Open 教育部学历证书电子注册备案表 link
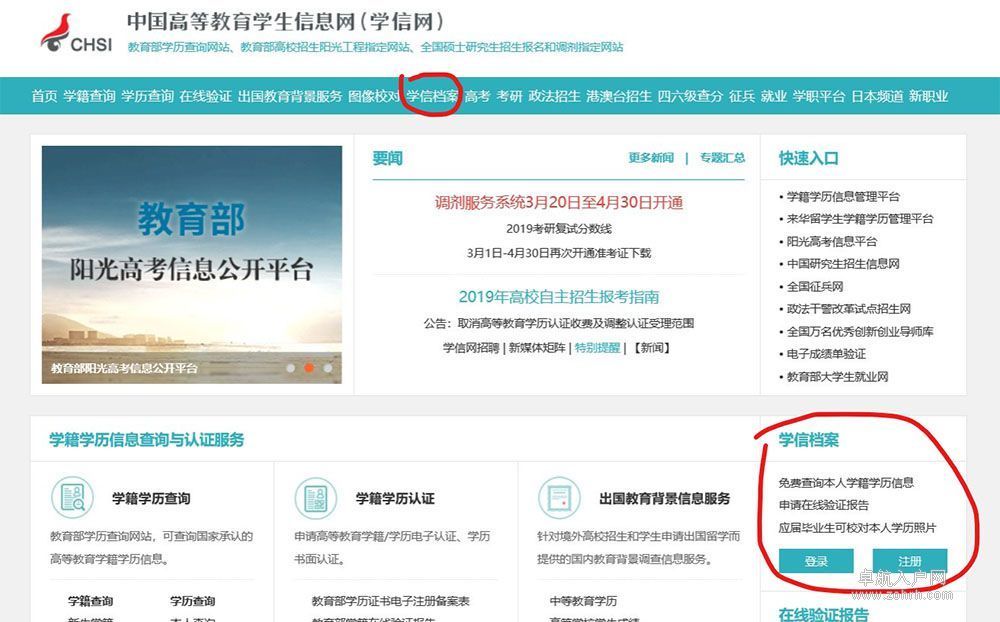The width and height of the screenshot is (1000, 622). pos(390,601)
